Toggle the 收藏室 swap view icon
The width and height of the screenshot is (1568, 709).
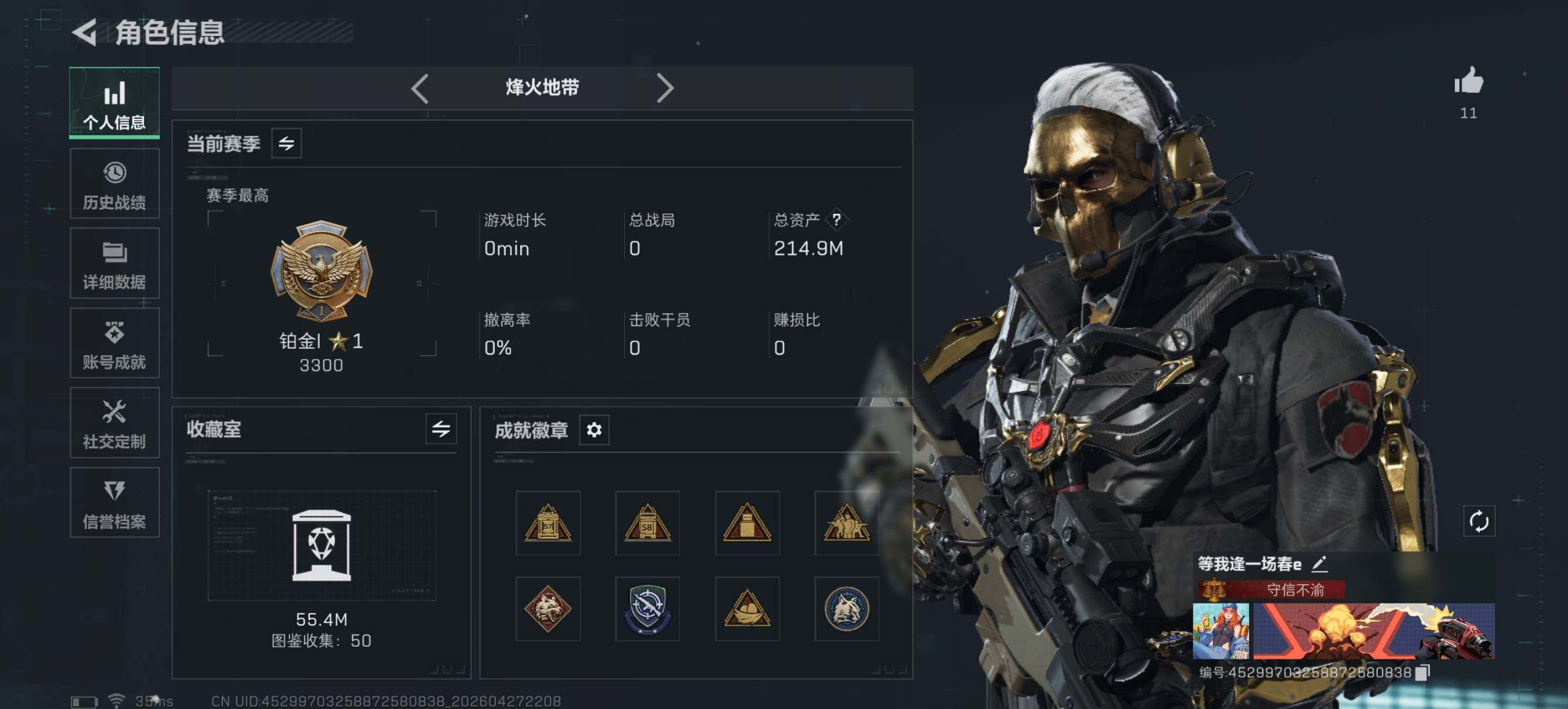[x=440, y=429]
